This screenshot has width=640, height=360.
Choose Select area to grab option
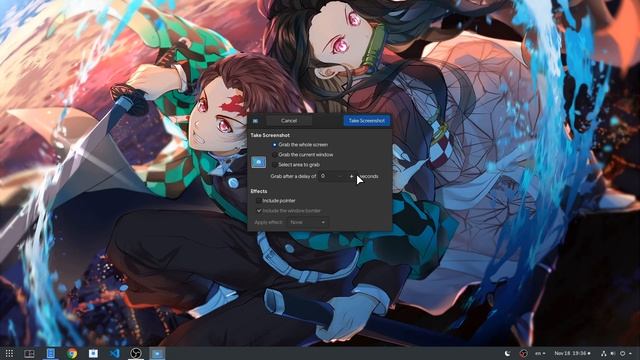click(x=296, y=164)
